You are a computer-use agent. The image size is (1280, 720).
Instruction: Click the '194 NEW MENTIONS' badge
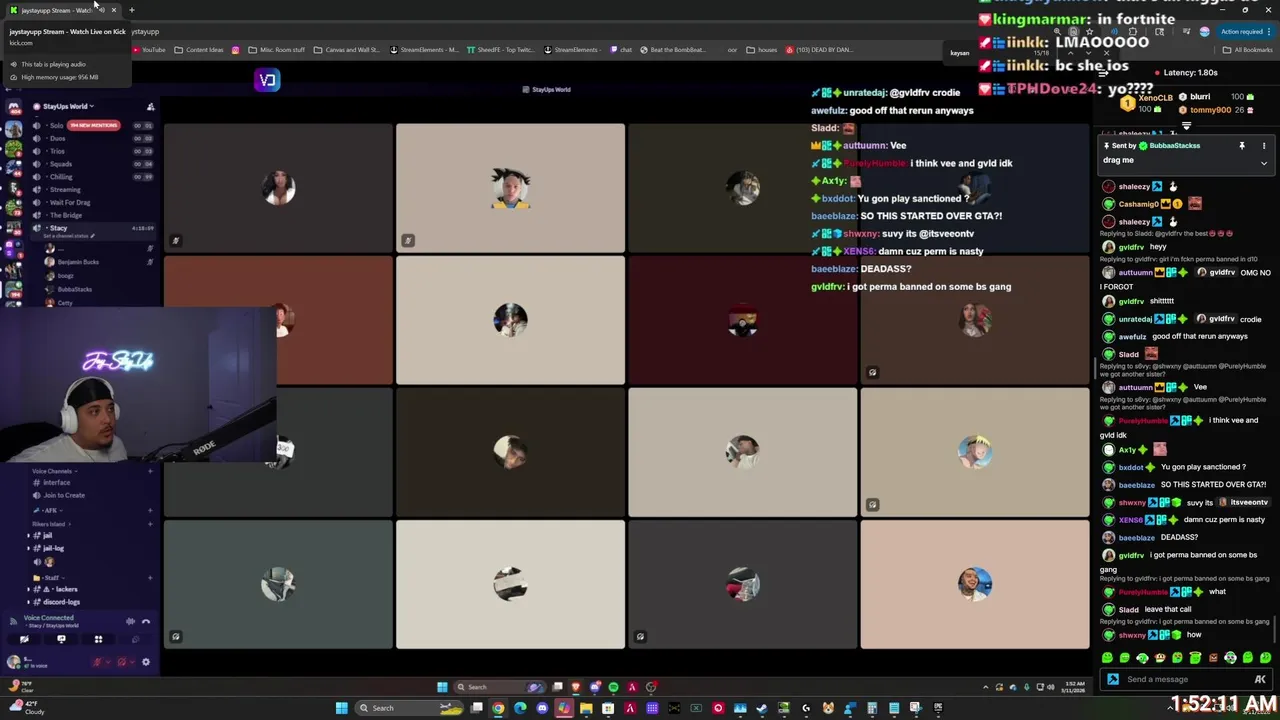pos(95,126)
